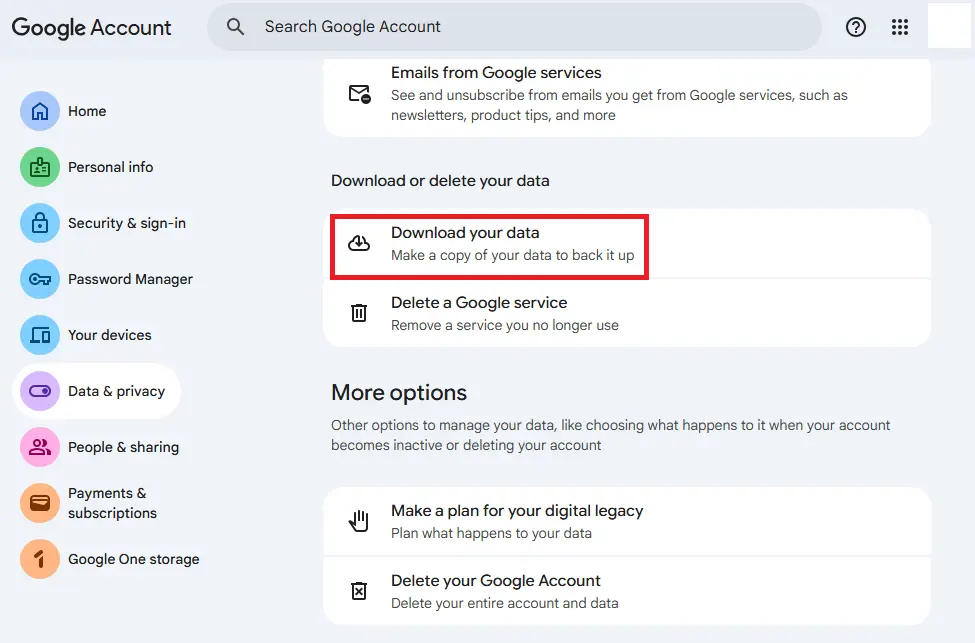
Task: Select the Password Manager key icon
Action: point(39,279)
